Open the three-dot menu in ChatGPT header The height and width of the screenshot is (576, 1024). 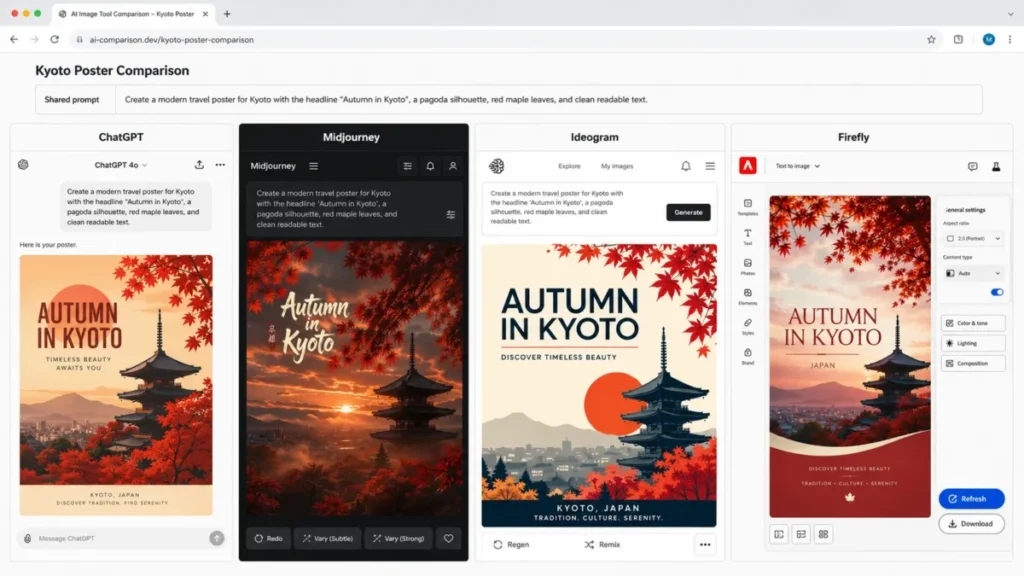[220, 165]
